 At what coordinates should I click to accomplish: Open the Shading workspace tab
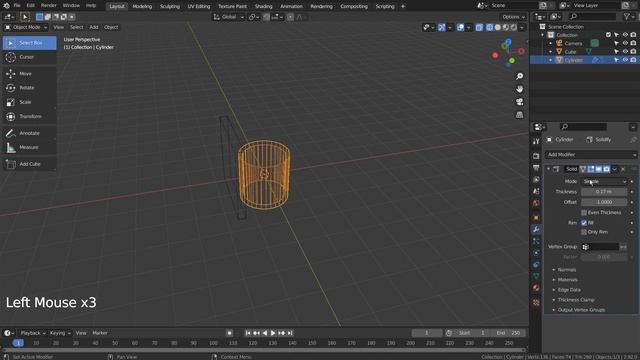point(263,6)
